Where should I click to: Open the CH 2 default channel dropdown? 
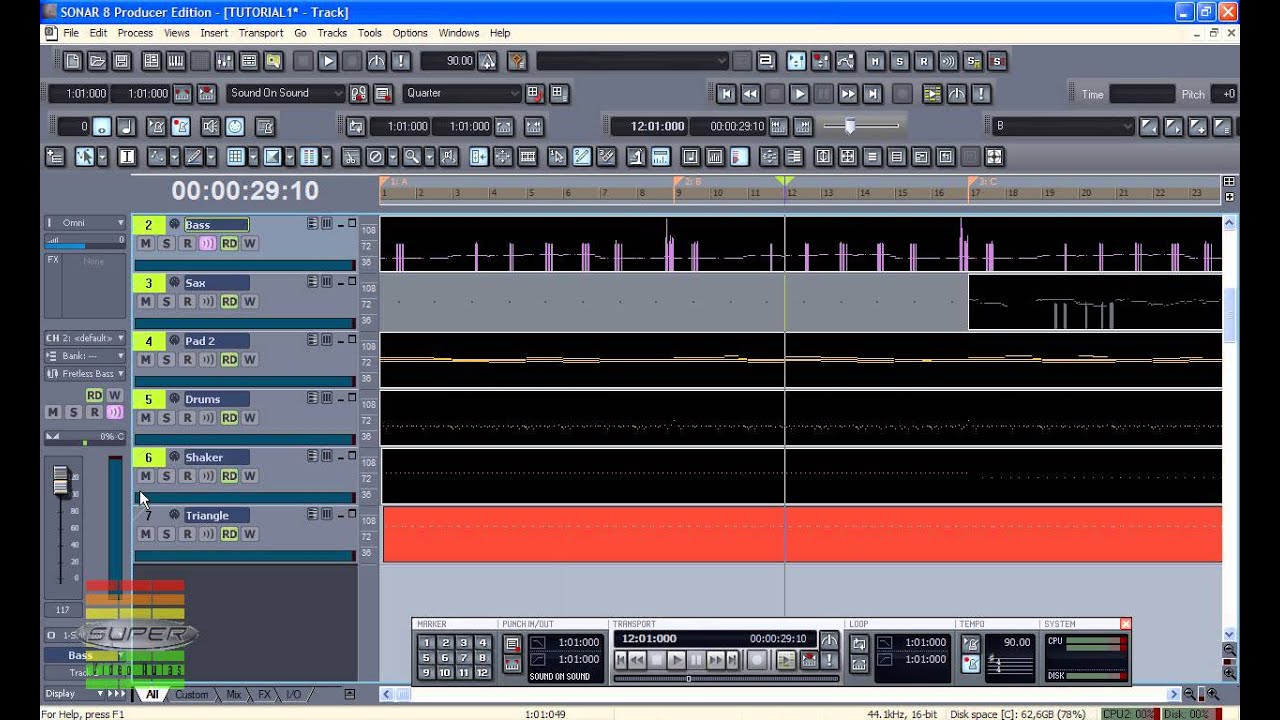(x=85, y=338)
